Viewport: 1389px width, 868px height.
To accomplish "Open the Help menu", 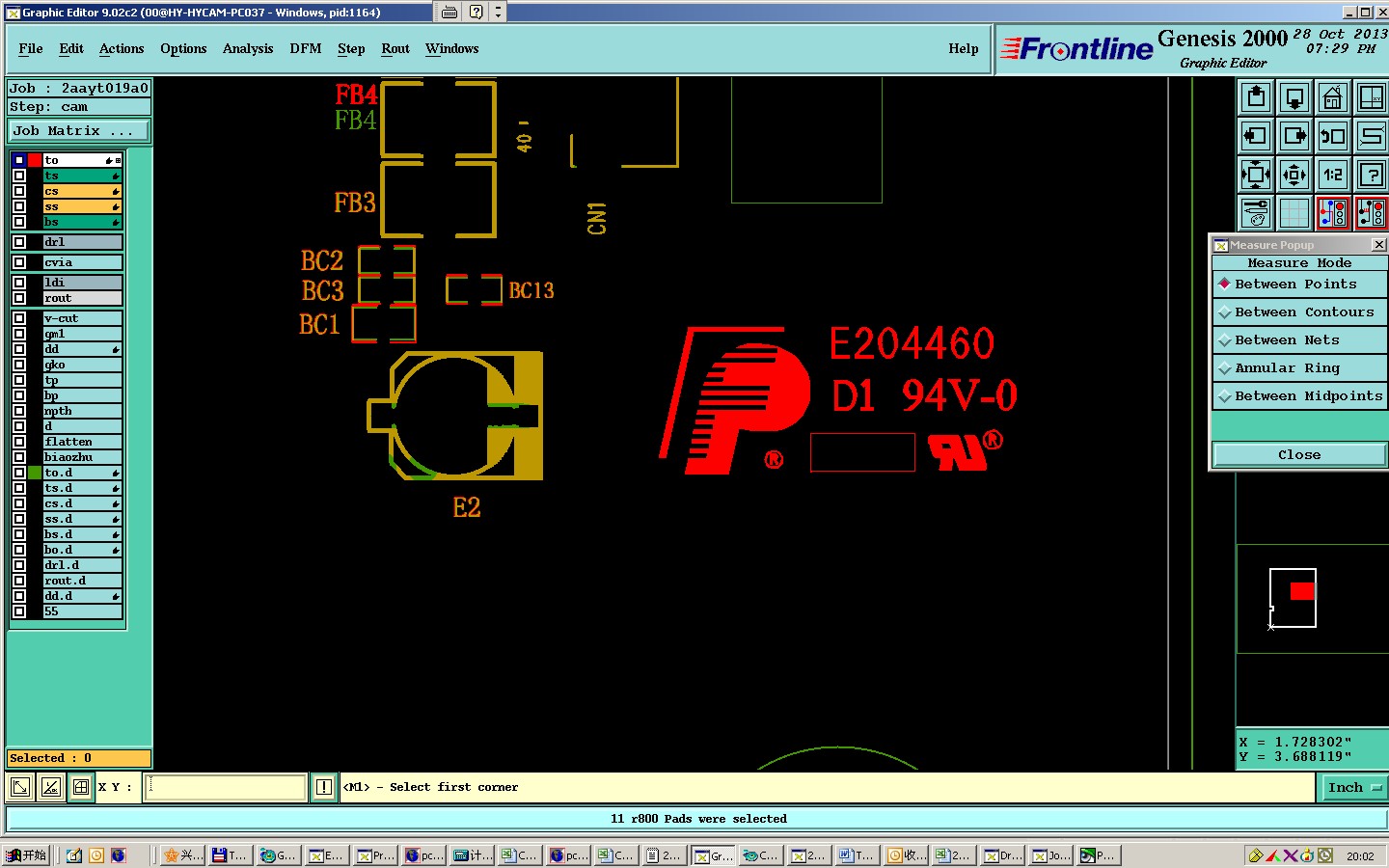I will pos(963,49).
